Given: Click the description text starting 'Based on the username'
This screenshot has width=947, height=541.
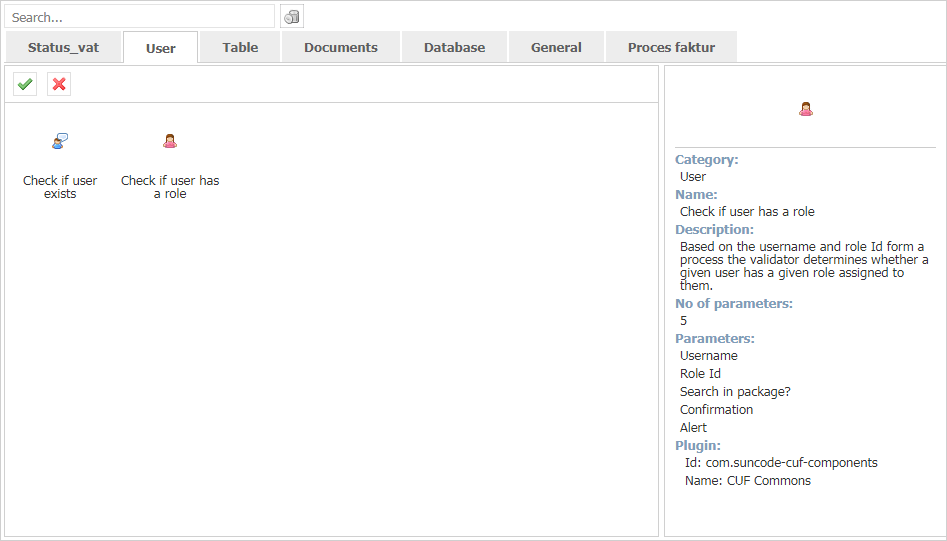Looking at the screenshot, I should 804,266.
